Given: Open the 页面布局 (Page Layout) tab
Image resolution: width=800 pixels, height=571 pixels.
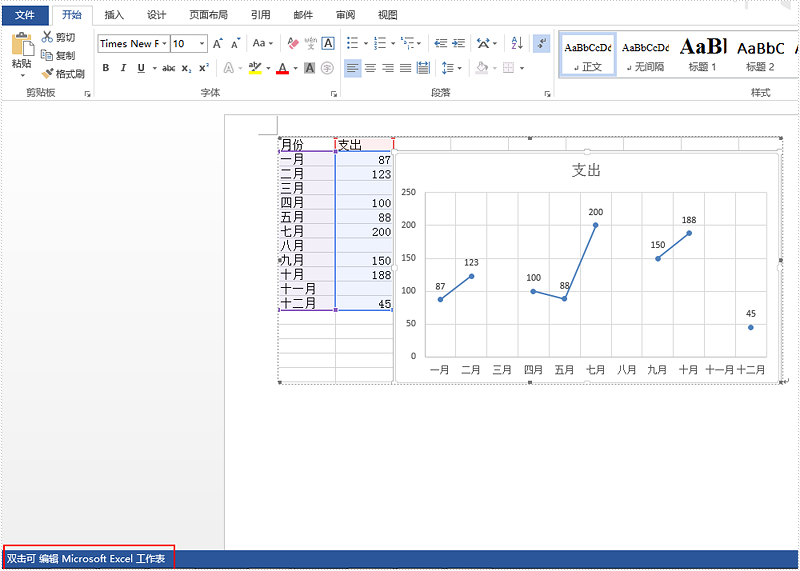Looking at the screenshot, I should (208, 15).
